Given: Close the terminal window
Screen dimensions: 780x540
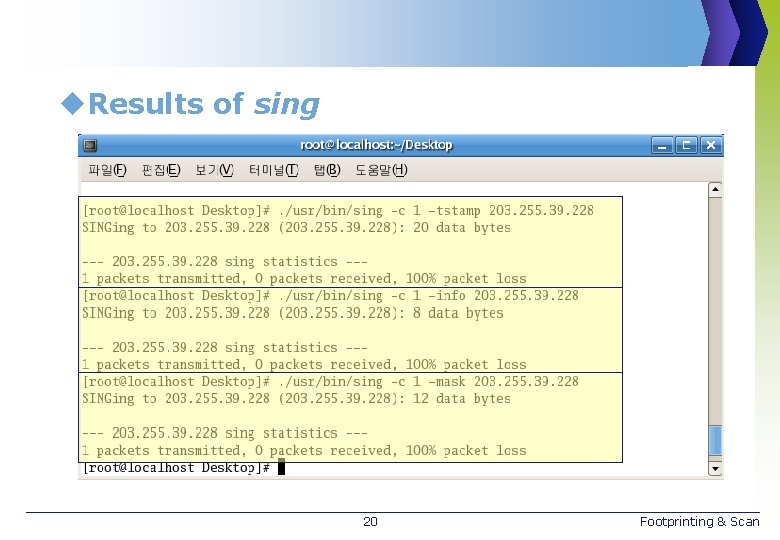Looking at the screenshot, I should click(x=711, y=146).
